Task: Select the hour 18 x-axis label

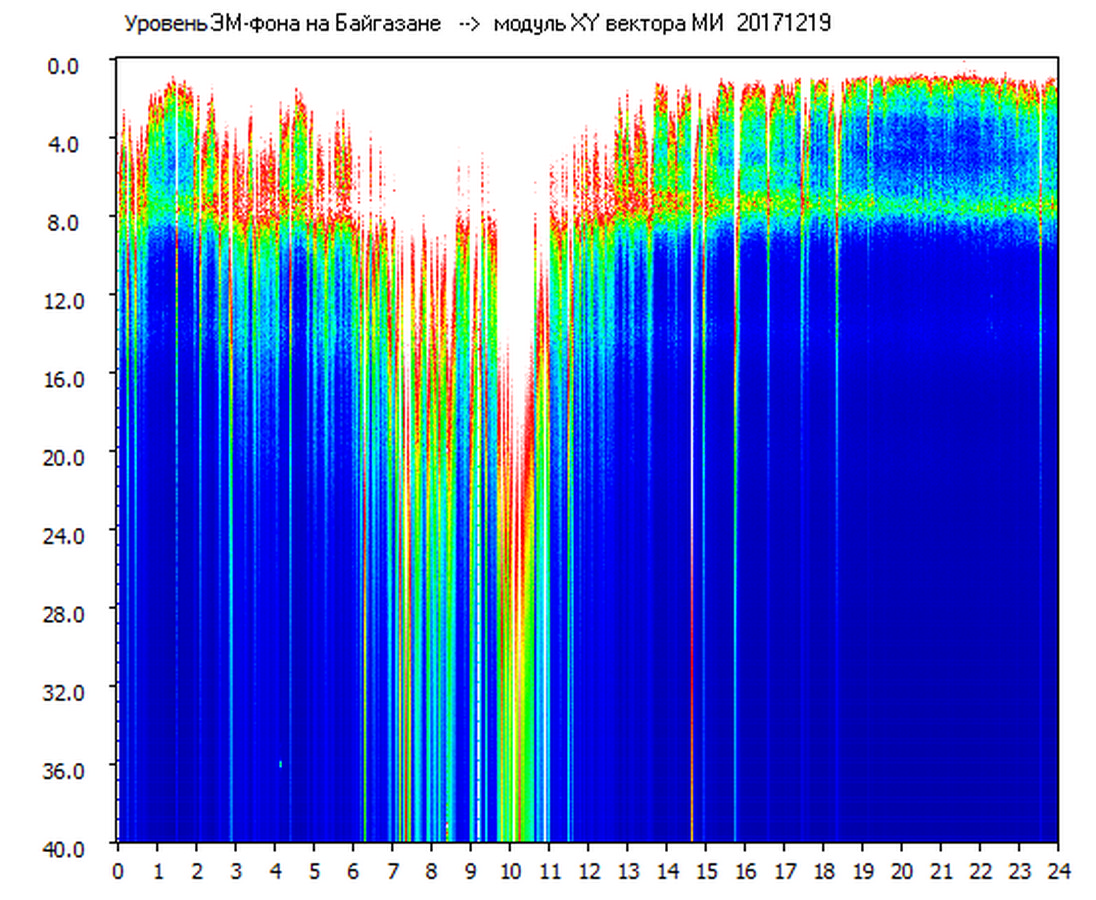Action: pos(824,870)
